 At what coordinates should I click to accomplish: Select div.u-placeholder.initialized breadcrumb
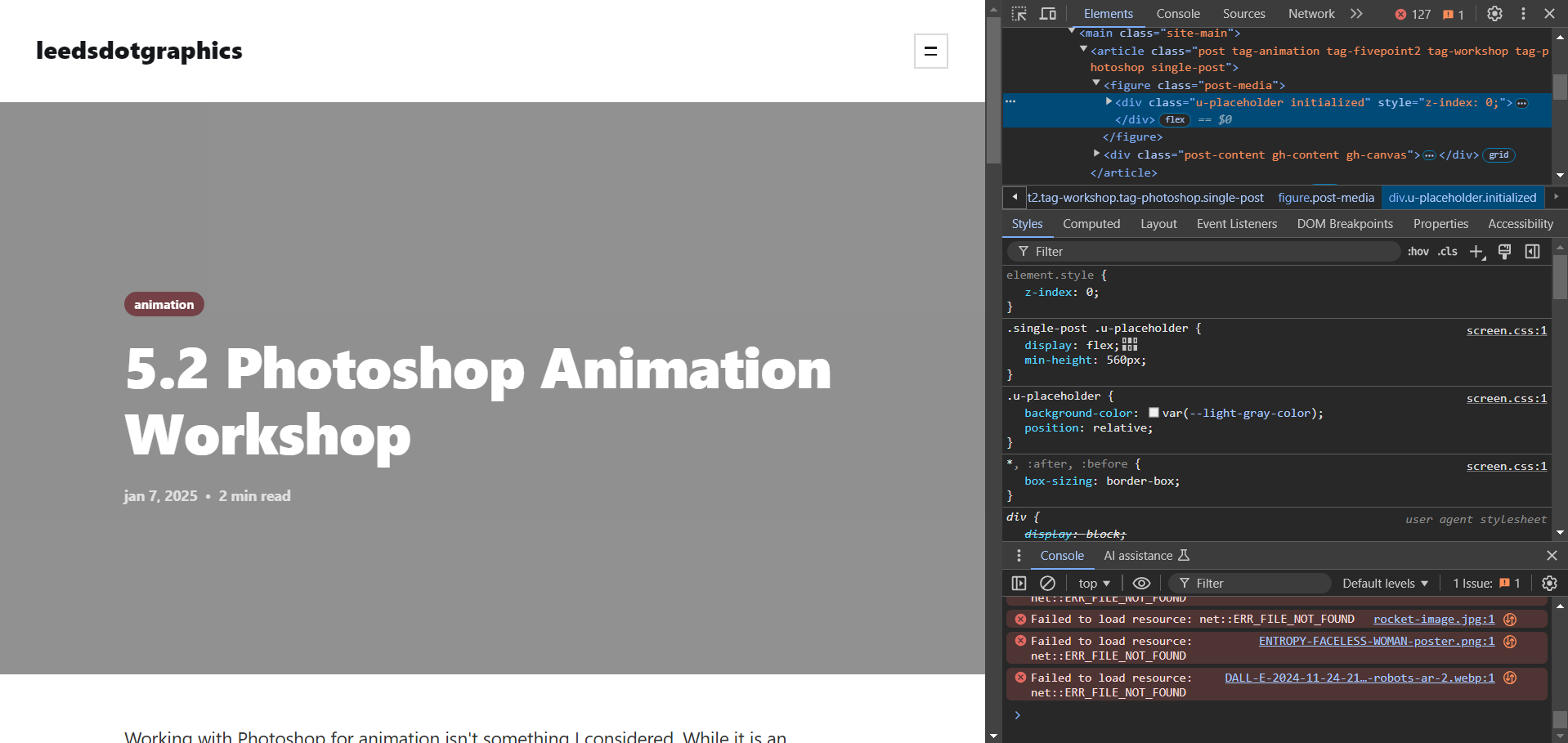(x=1463, y=198)
